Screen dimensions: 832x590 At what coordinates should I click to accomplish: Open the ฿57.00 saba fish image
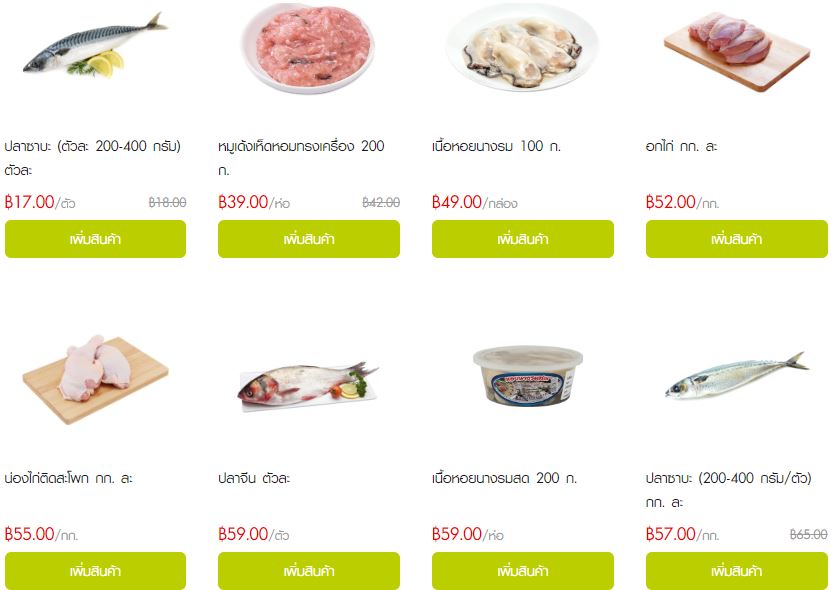[x=736, y=376]
